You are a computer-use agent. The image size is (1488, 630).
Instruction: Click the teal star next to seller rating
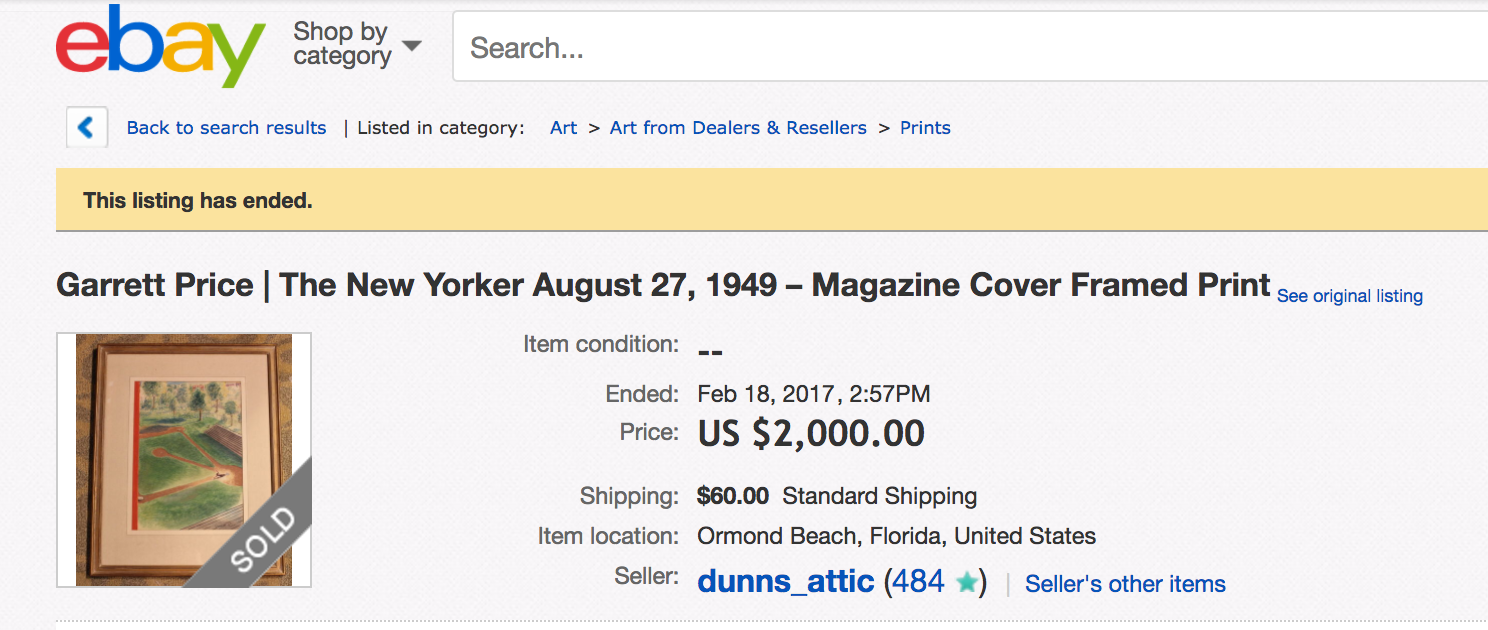966,583
